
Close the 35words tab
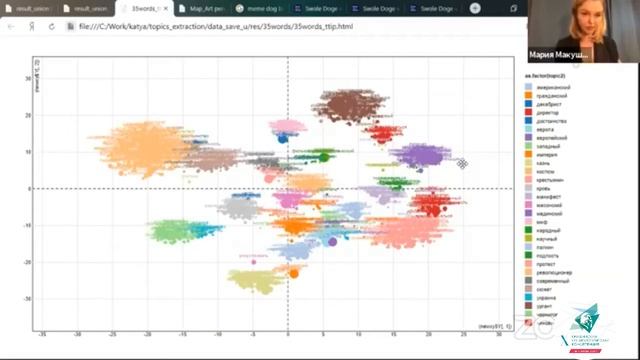(x=166, y=8)
